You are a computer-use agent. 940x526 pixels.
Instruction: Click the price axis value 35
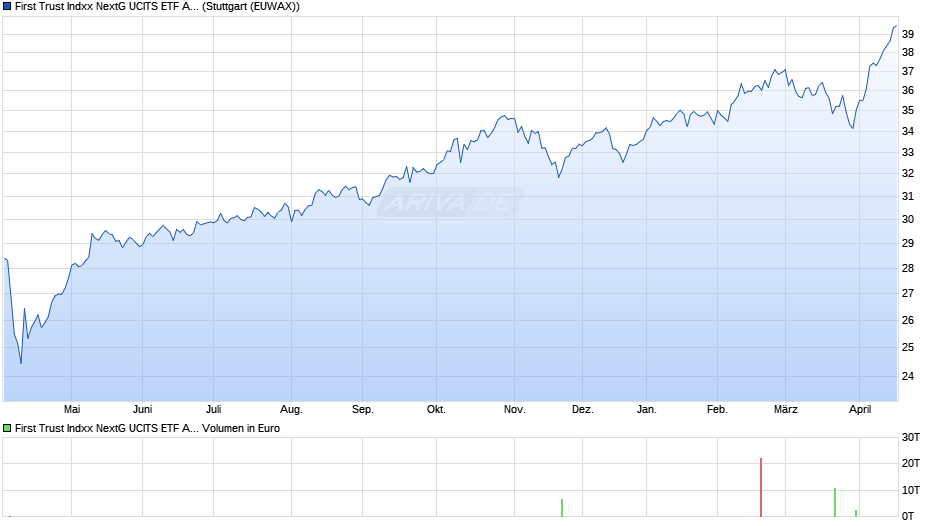908,110
